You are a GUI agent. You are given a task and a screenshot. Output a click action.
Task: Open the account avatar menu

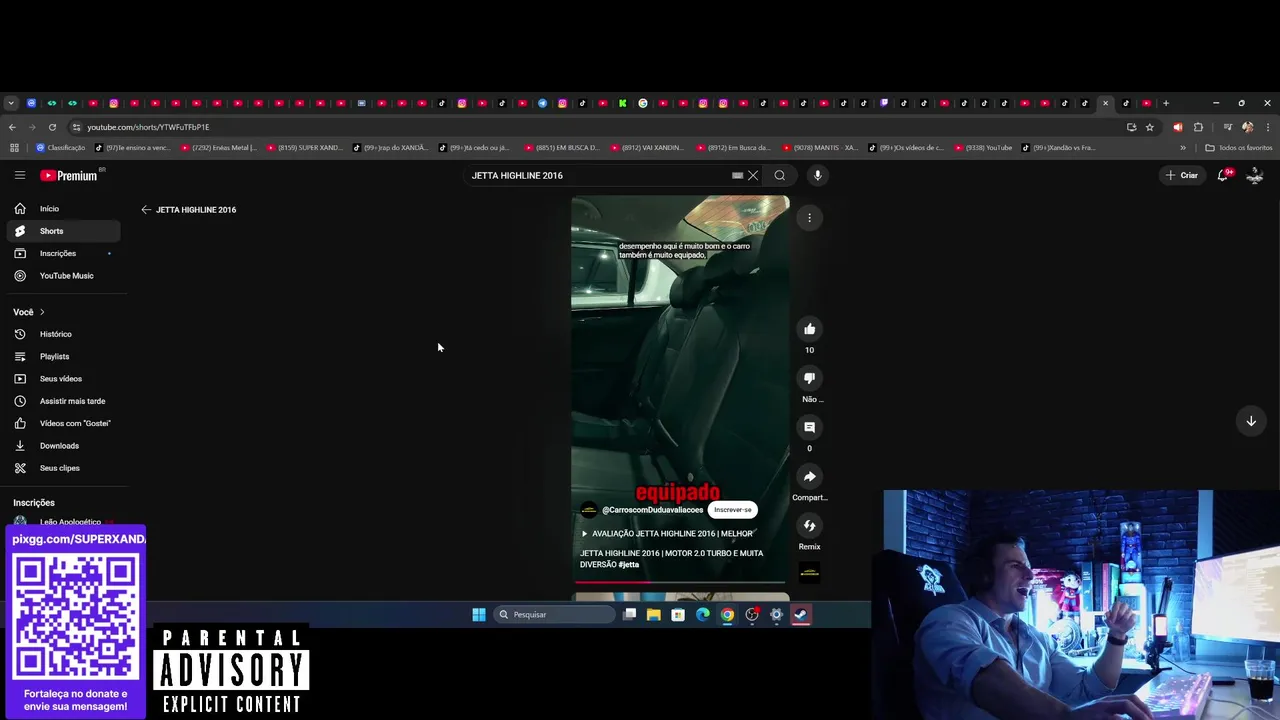[x=1255, y=175]
